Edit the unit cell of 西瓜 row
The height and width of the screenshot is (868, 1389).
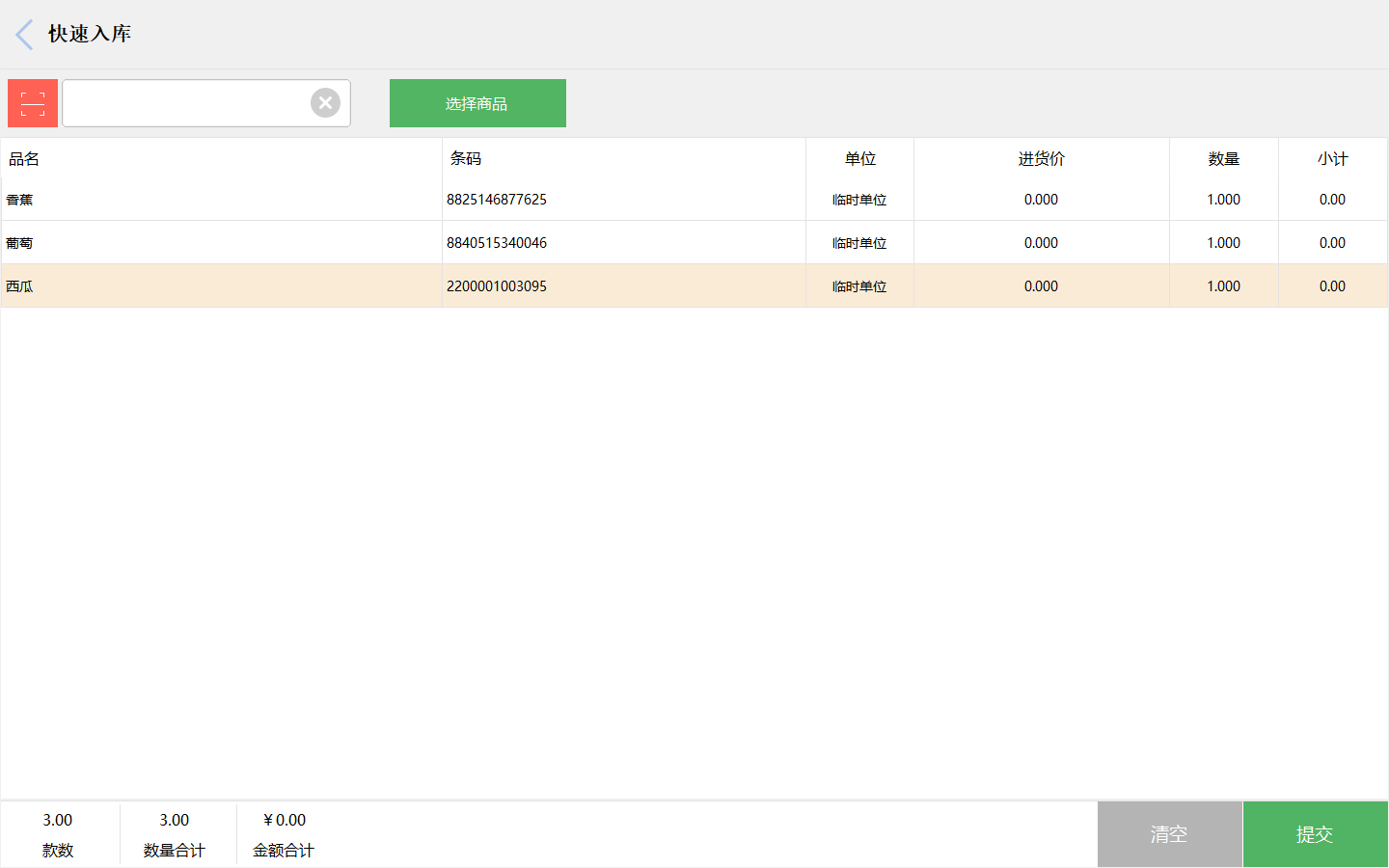pos(859,286)
